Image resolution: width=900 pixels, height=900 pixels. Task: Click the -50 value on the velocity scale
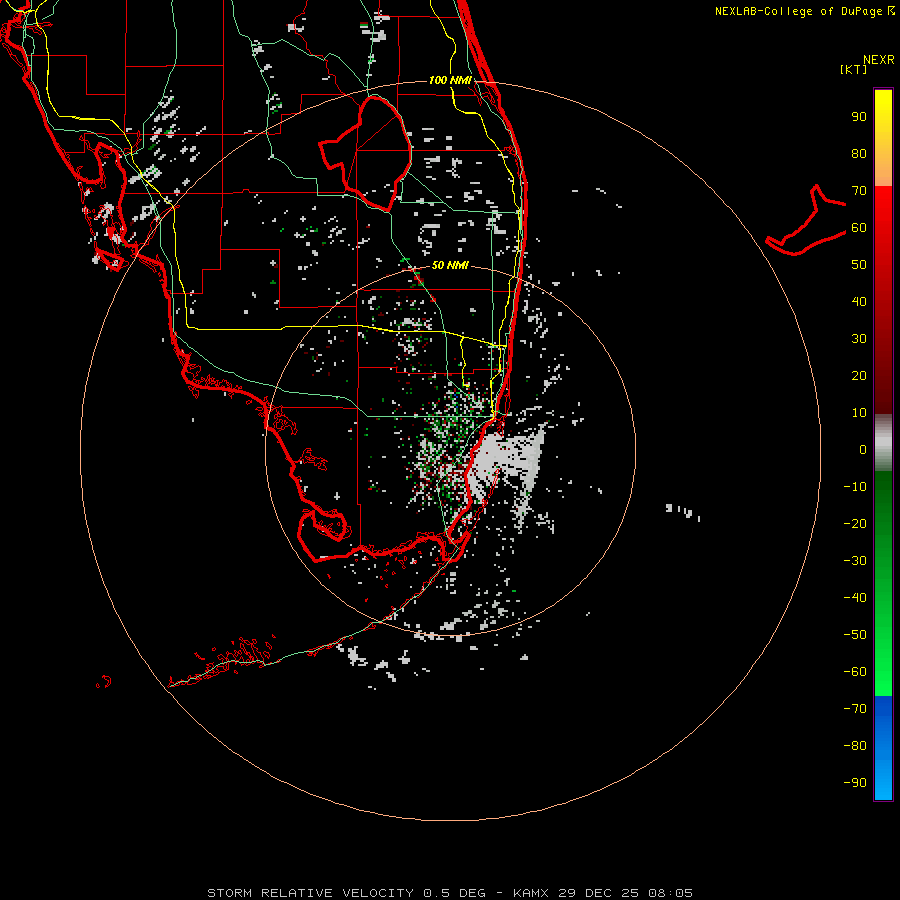855,635
